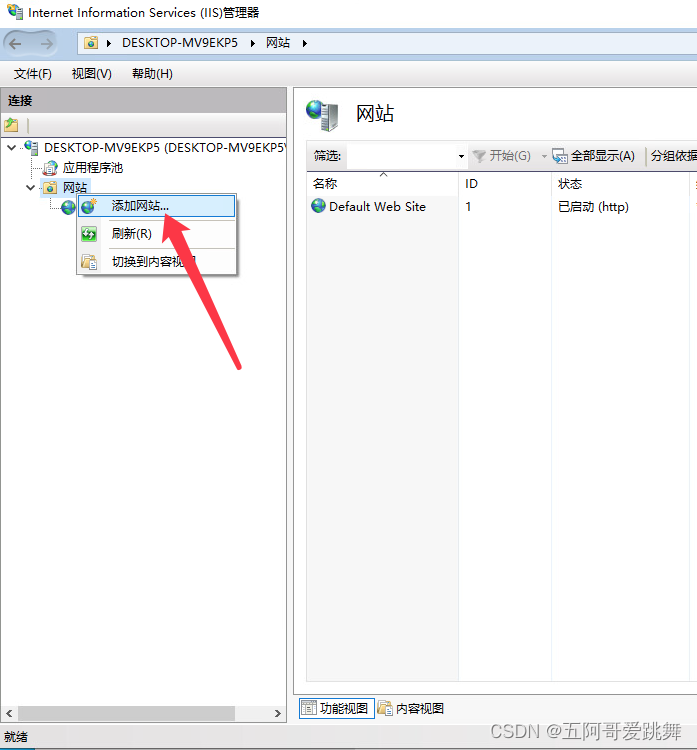Select 应用程序池 in the connections tree
Viewport: 697px width, 750px height.
(x=93, y=168)
